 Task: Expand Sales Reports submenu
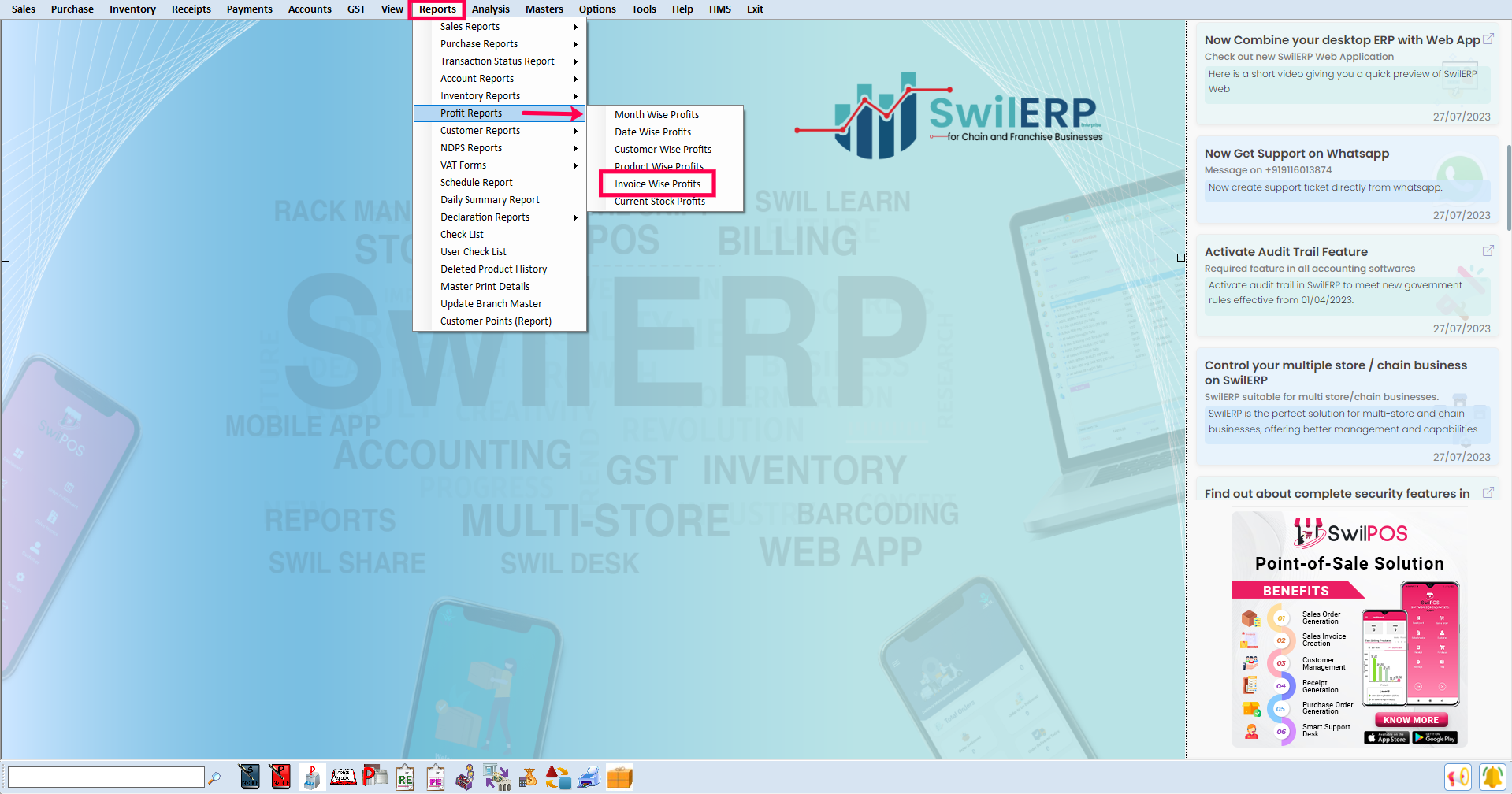(x=500, y=27)
